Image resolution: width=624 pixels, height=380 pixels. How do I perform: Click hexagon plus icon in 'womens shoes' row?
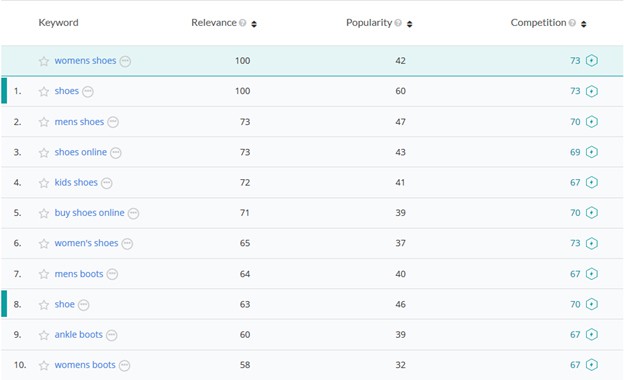point(592,60)
